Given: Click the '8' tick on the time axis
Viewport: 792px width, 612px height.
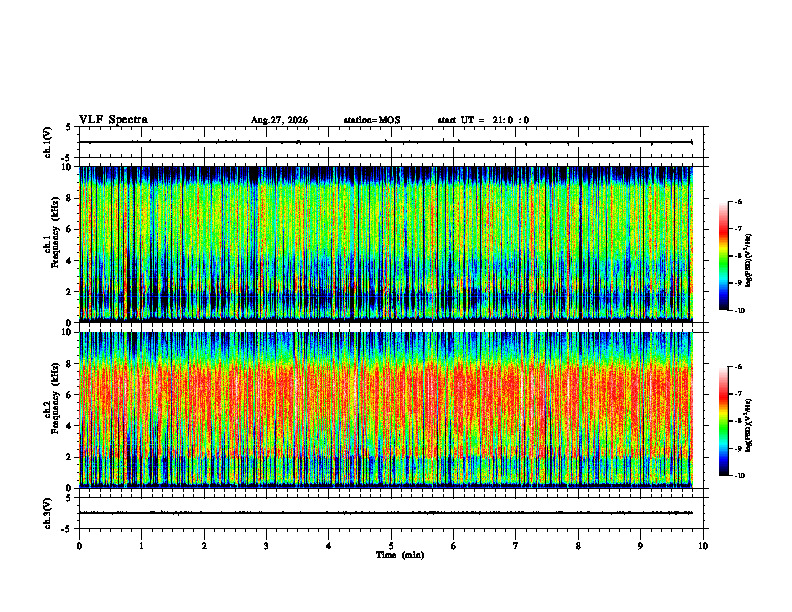Looking at the screenshot, I should tap(578, 546).
